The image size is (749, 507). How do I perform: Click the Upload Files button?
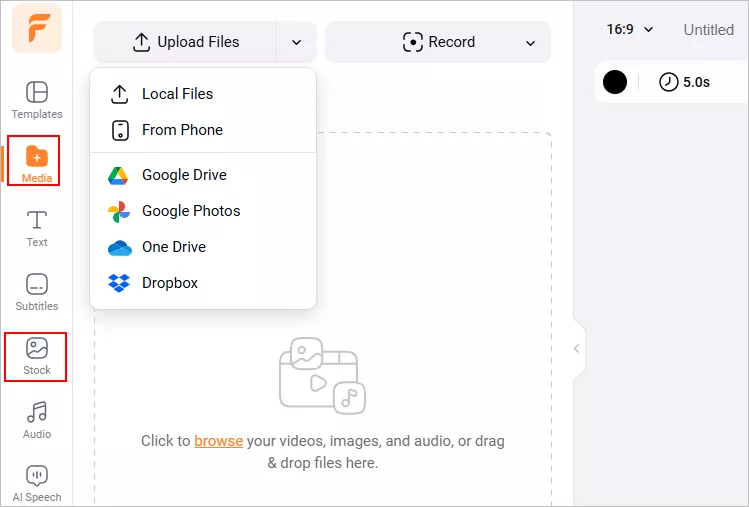185,42
